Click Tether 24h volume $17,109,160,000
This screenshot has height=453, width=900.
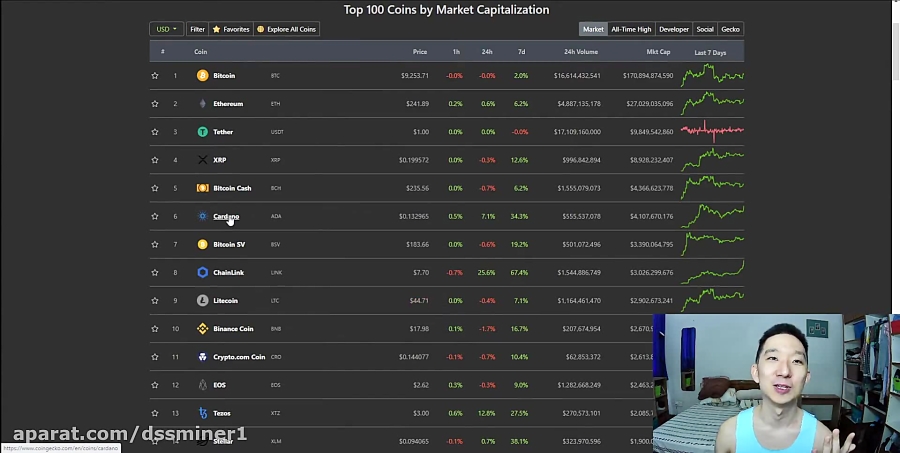click(577, 131)
